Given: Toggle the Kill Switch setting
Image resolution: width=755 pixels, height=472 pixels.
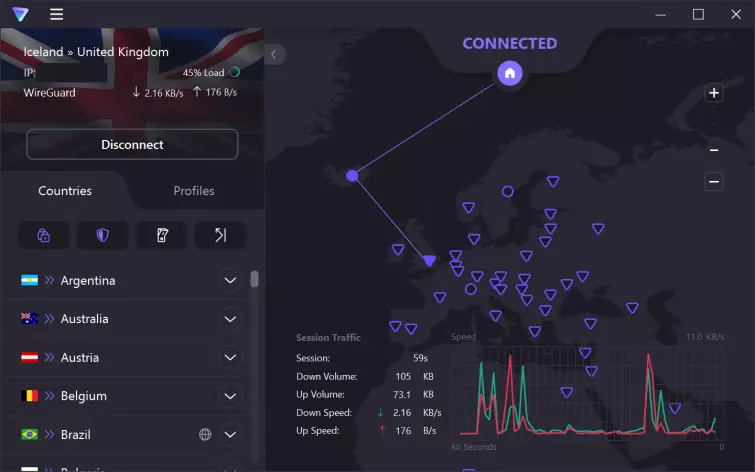Looking at the screenshot, I should coord(161,235).
